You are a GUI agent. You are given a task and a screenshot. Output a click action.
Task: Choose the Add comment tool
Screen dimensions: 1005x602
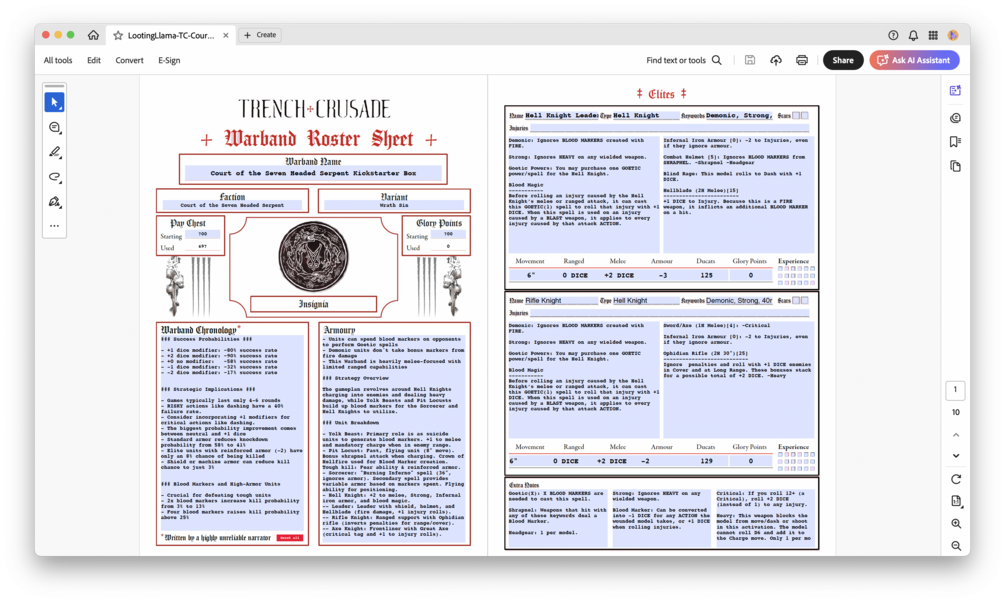(54, 128)
